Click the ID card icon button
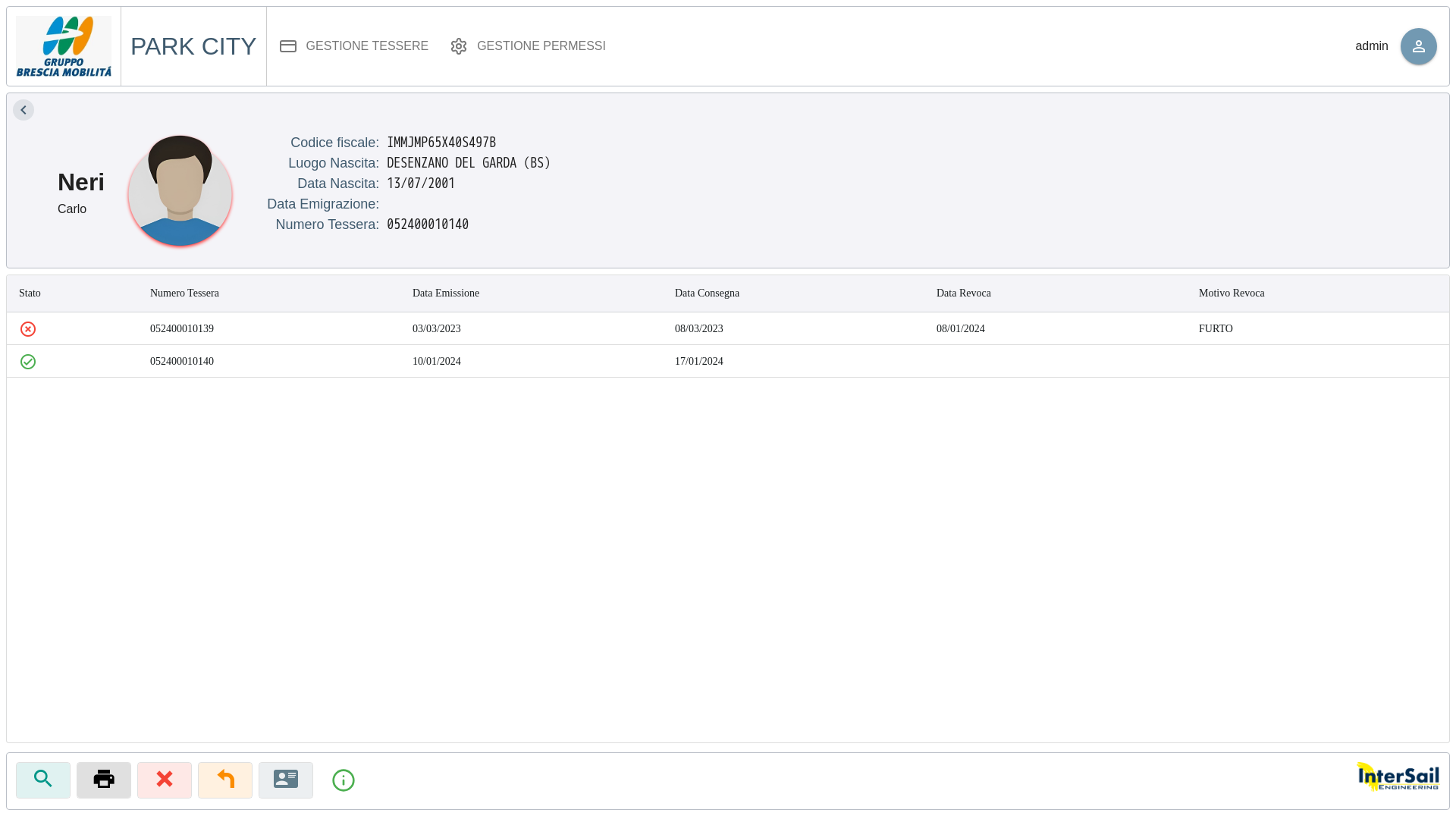The image size is (1456, 819). click(286, 780)
